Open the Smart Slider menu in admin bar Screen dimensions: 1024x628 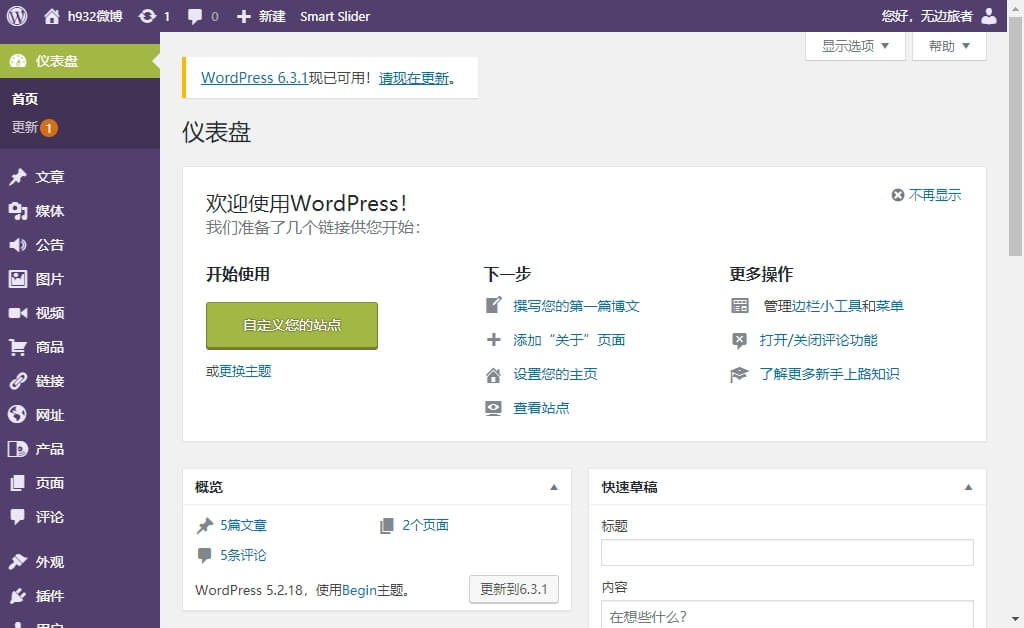pyautogui.click(x=335, y=16)
